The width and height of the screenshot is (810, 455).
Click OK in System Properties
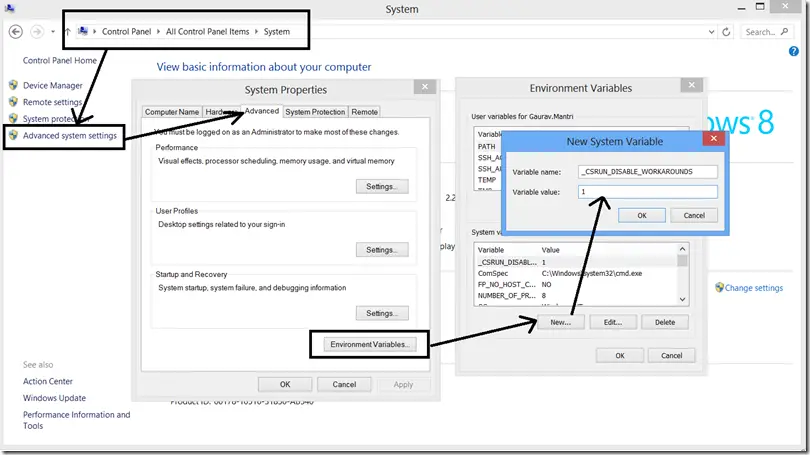pyautogui.click(x=285, y=384)
